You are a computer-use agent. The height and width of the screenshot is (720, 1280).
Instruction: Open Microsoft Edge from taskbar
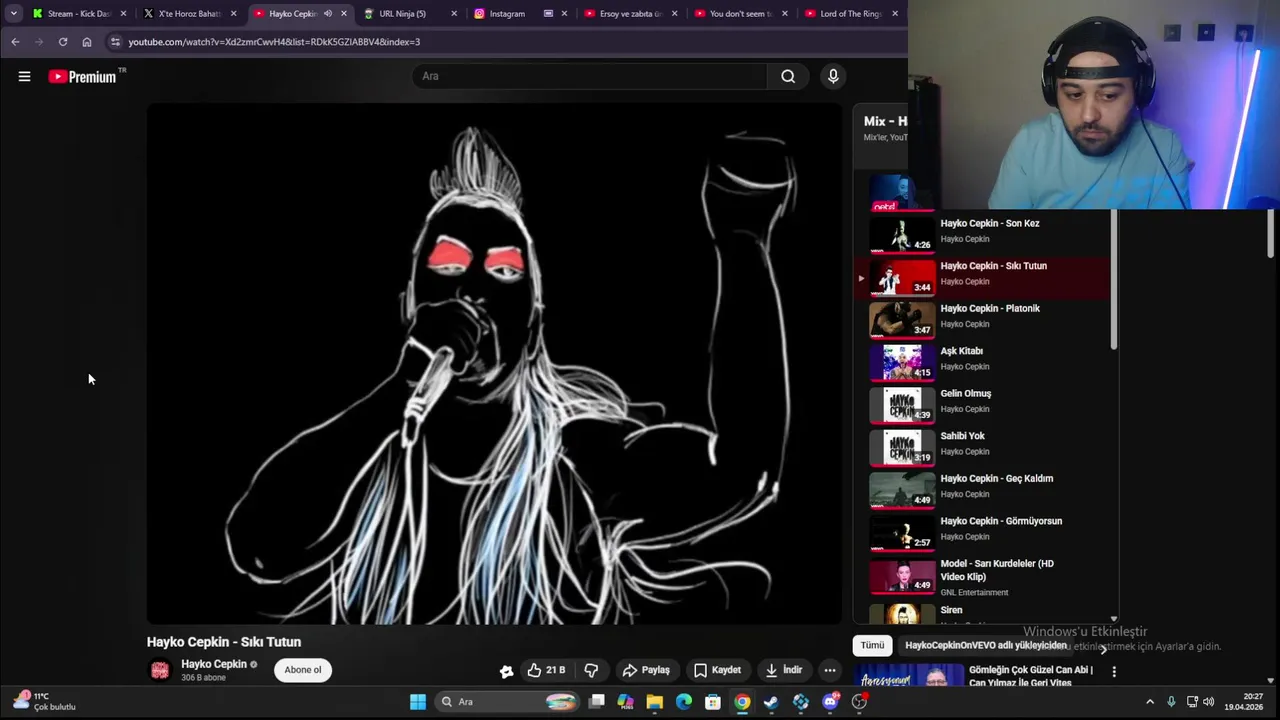pos(683,702)
